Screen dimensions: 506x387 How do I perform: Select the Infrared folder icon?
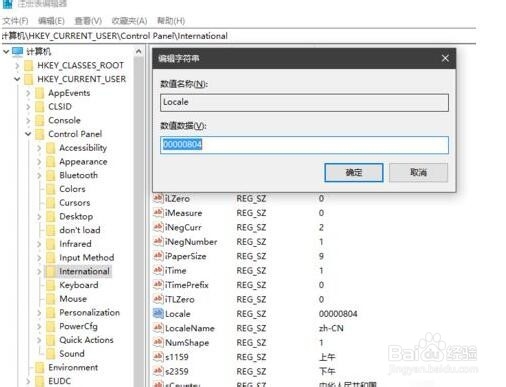(51, 244)
